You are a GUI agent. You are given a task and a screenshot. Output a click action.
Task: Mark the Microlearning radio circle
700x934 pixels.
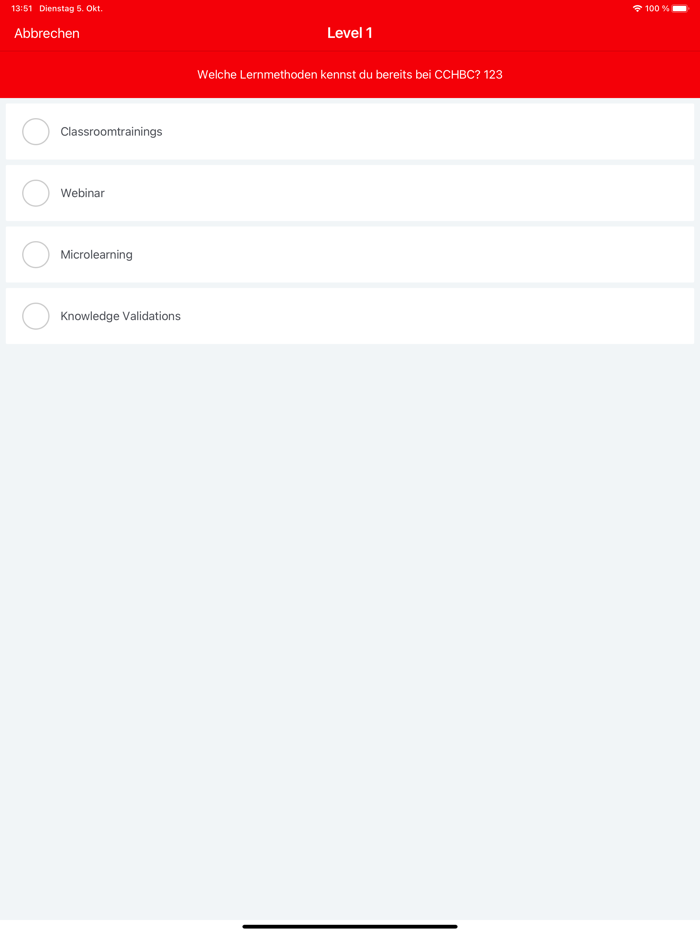tap(36, 255)
